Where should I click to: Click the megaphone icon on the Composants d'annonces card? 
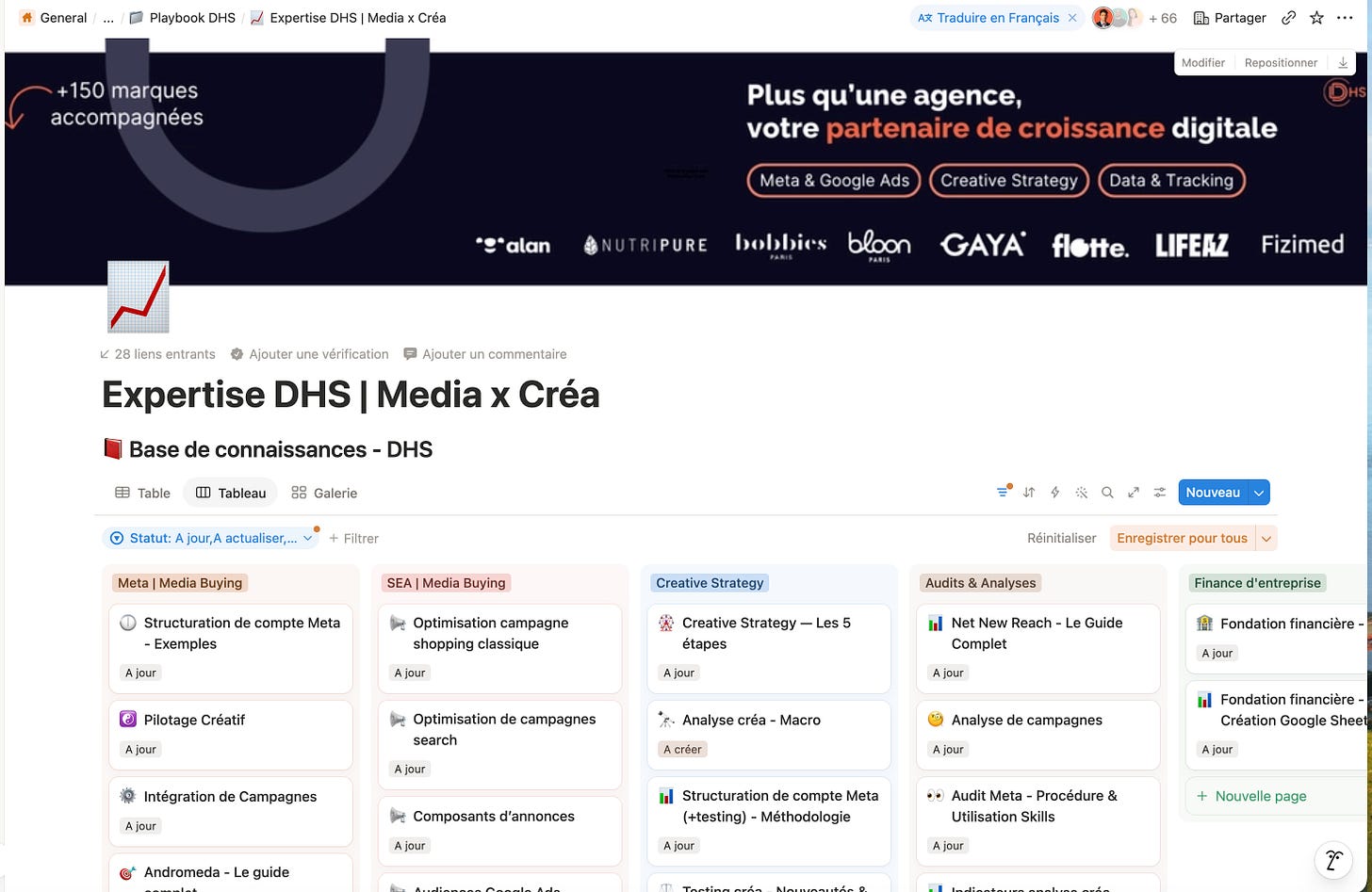[398, 816]
